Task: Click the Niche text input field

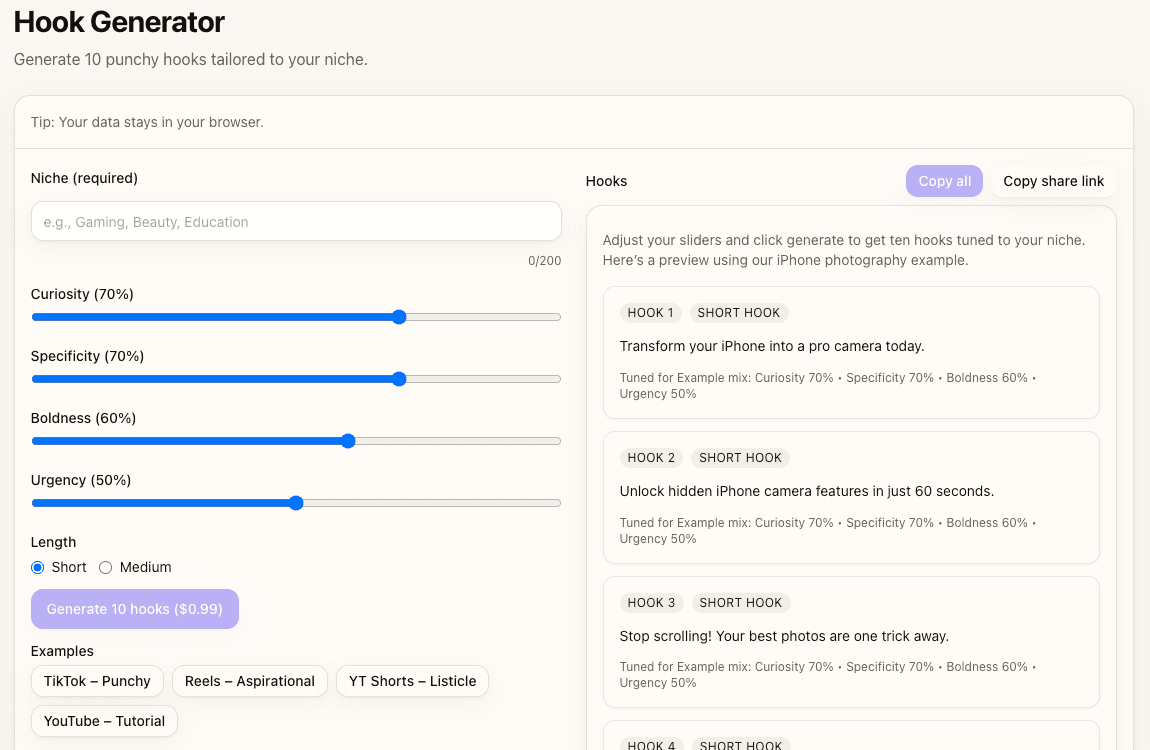Action: click(x=295, y=221)
